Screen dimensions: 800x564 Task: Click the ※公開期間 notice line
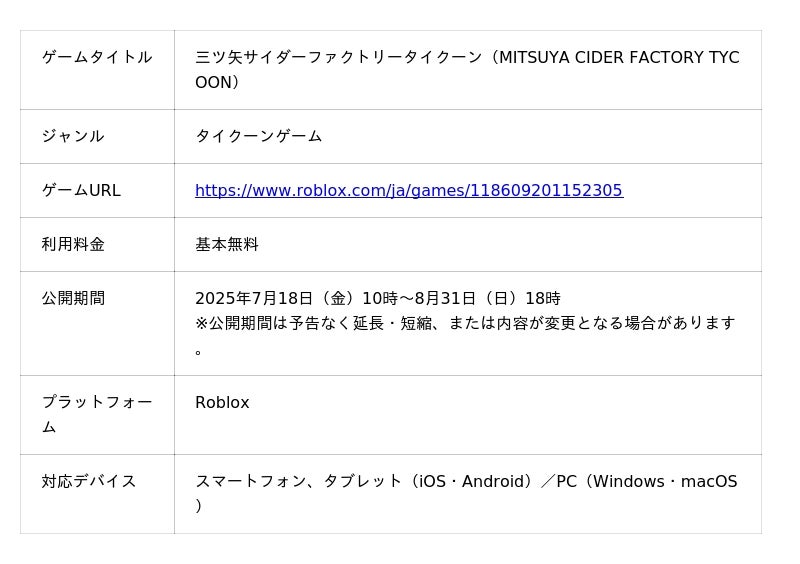[x=465, y=323]
